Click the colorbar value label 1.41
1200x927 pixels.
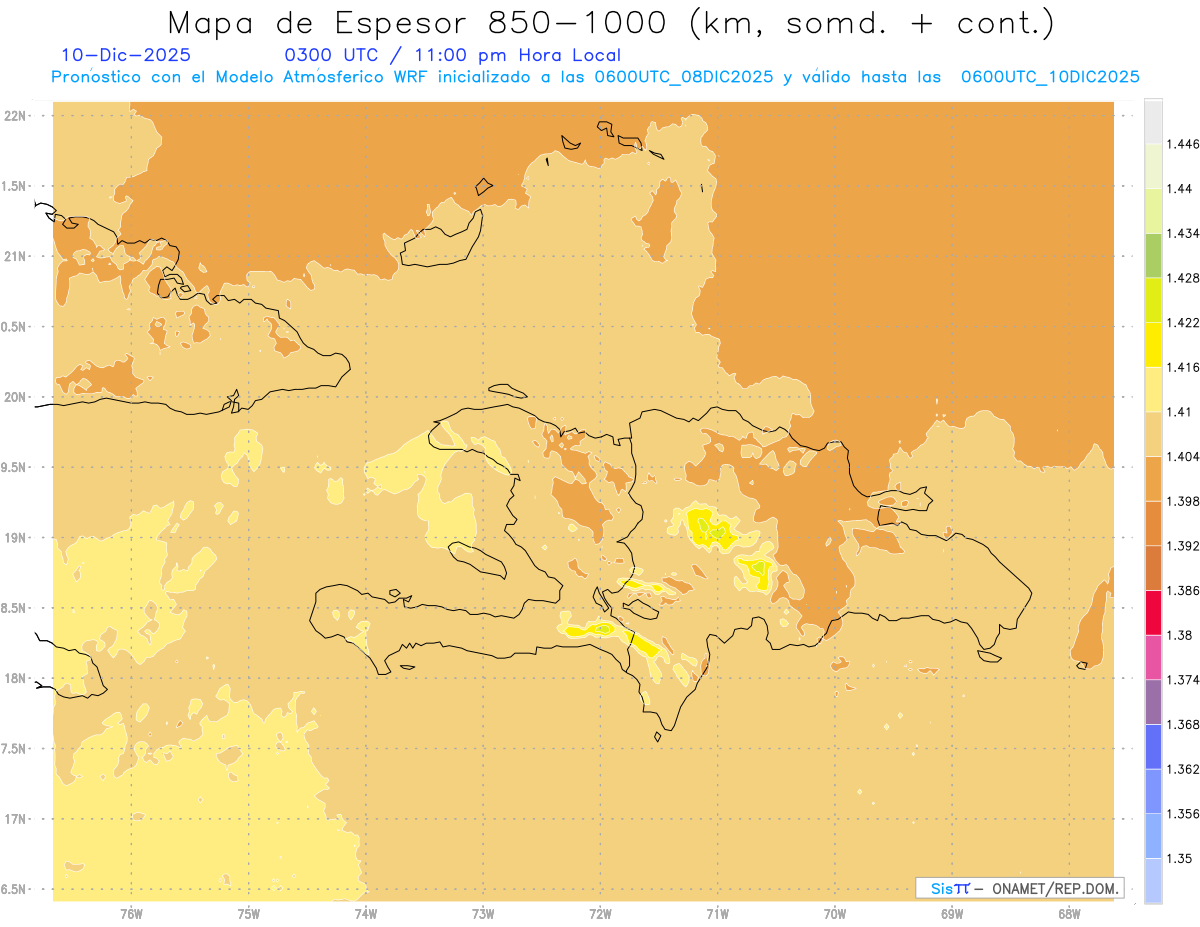1180,412
